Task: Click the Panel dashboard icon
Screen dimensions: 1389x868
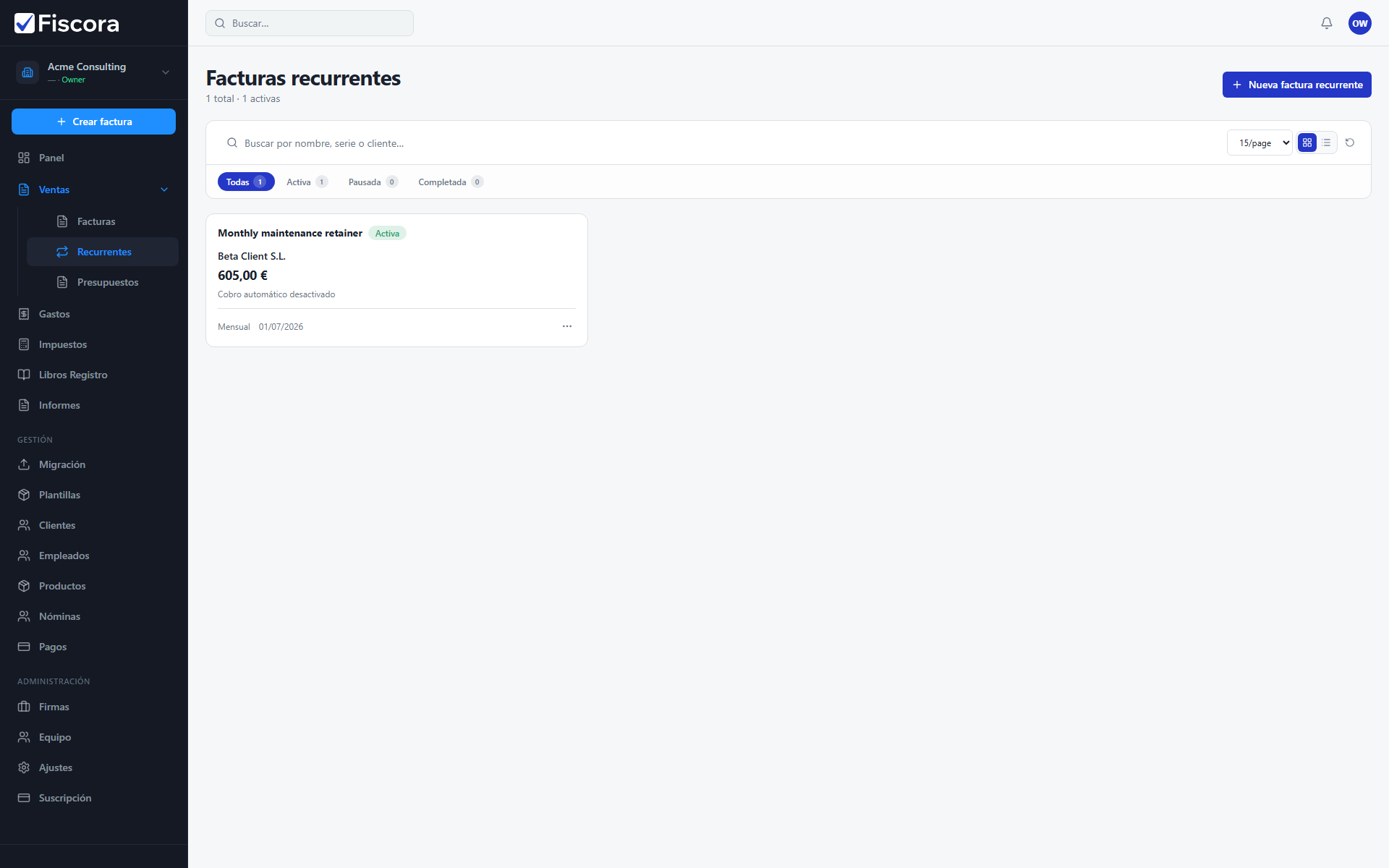Action: click(x=24, y=158)
